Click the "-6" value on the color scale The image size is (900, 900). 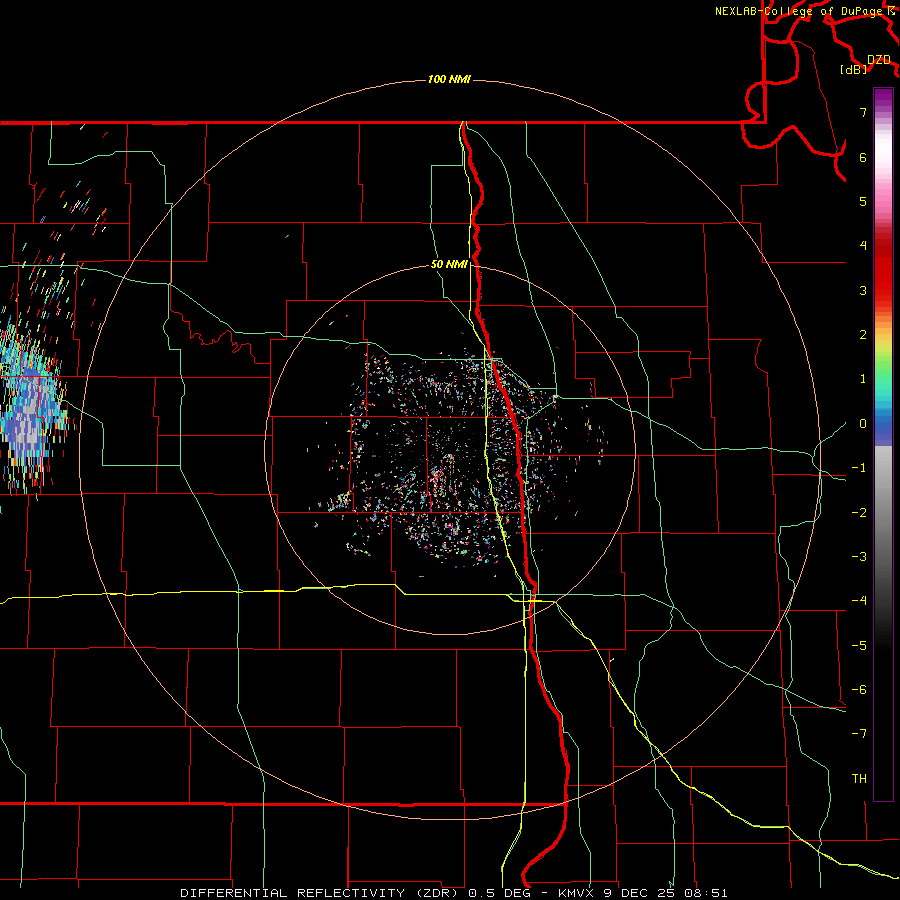click(x=859, y=690)
